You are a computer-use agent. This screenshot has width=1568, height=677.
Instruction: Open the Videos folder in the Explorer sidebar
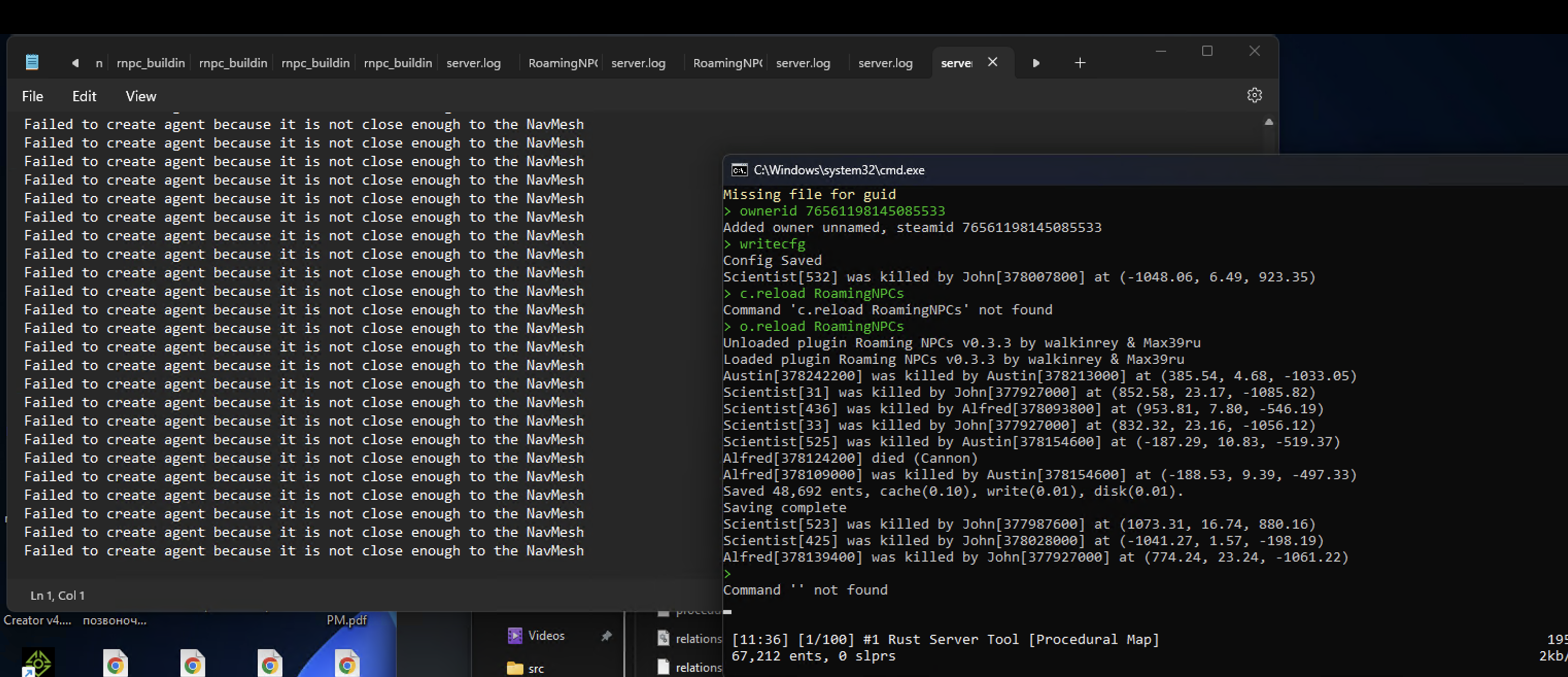pyautogui.click(x=546, y=635)
